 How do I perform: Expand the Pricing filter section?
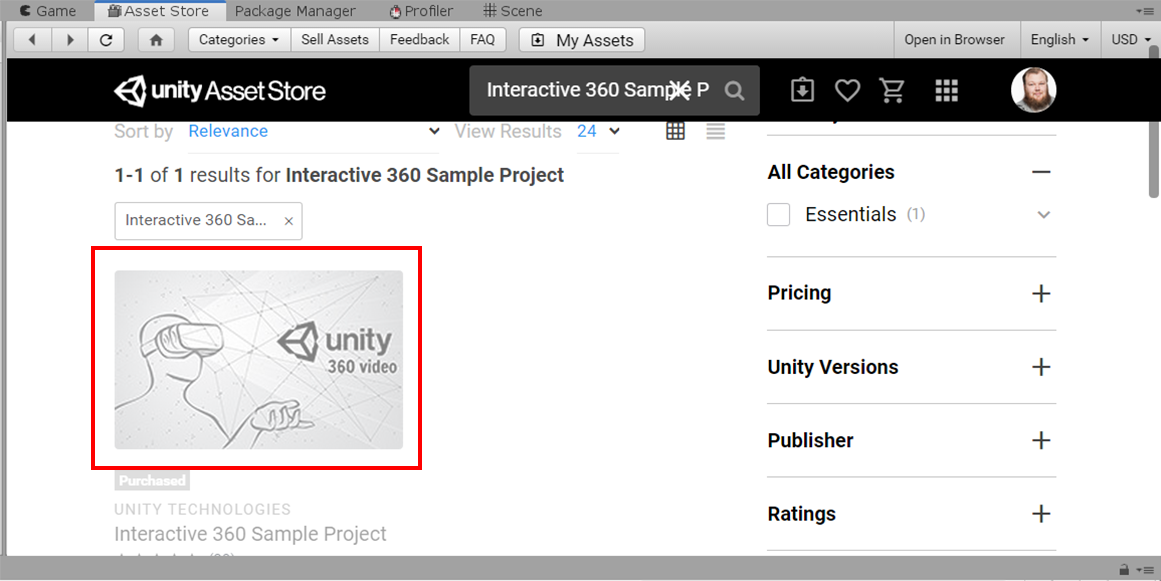pyautogui.click(x=1041, y=293)
